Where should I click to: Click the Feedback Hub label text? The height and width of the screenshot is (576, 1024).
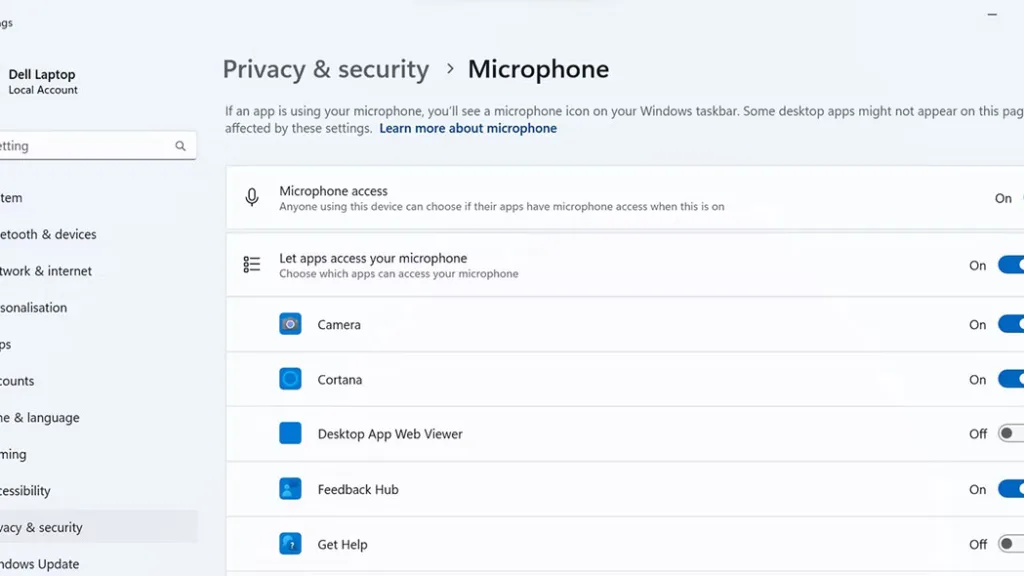(x=358, y=489)
